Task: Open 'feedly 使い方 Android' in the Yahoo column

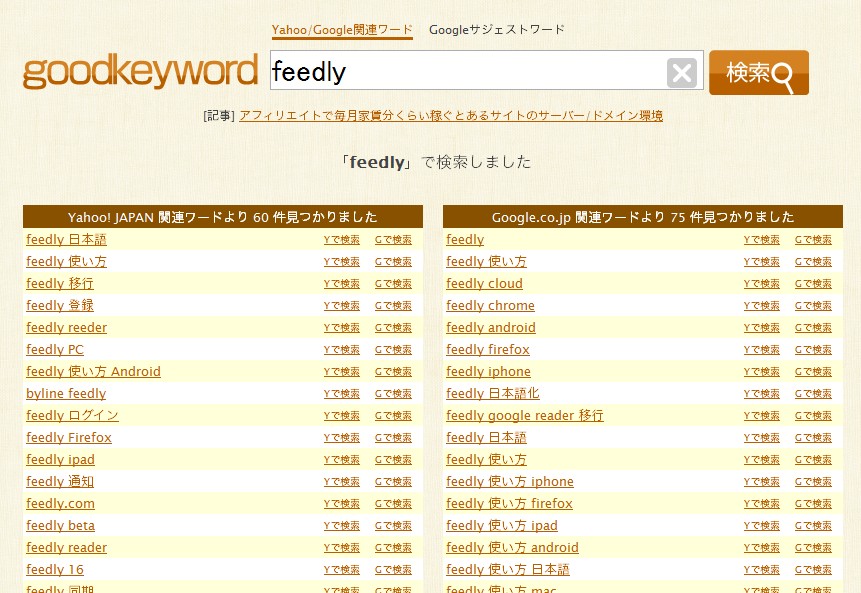Action: click(x=93, y=371)
